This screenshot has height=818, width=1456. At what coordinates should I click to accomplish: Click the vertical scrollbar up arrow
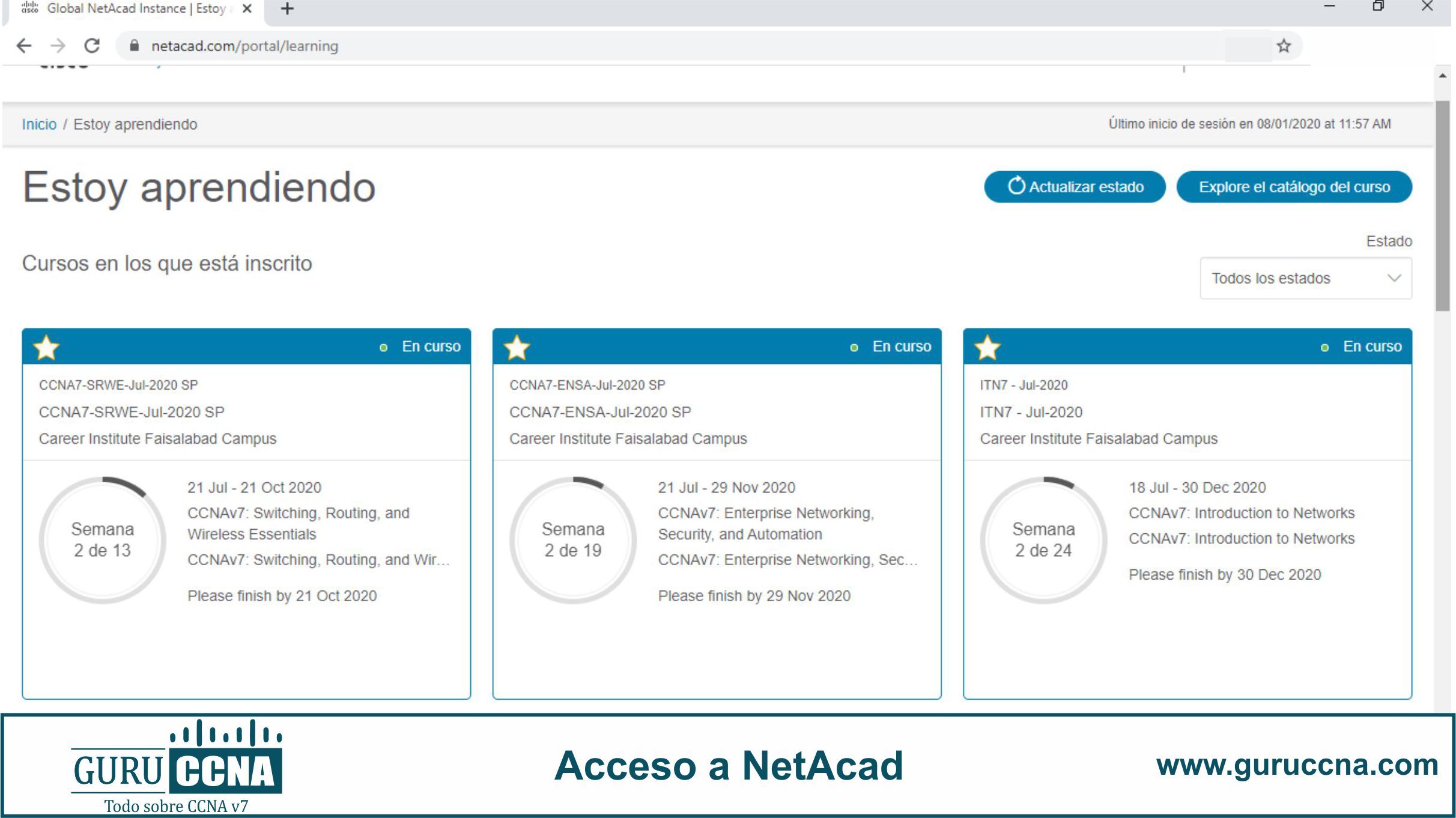click(x=1443, y=76)
